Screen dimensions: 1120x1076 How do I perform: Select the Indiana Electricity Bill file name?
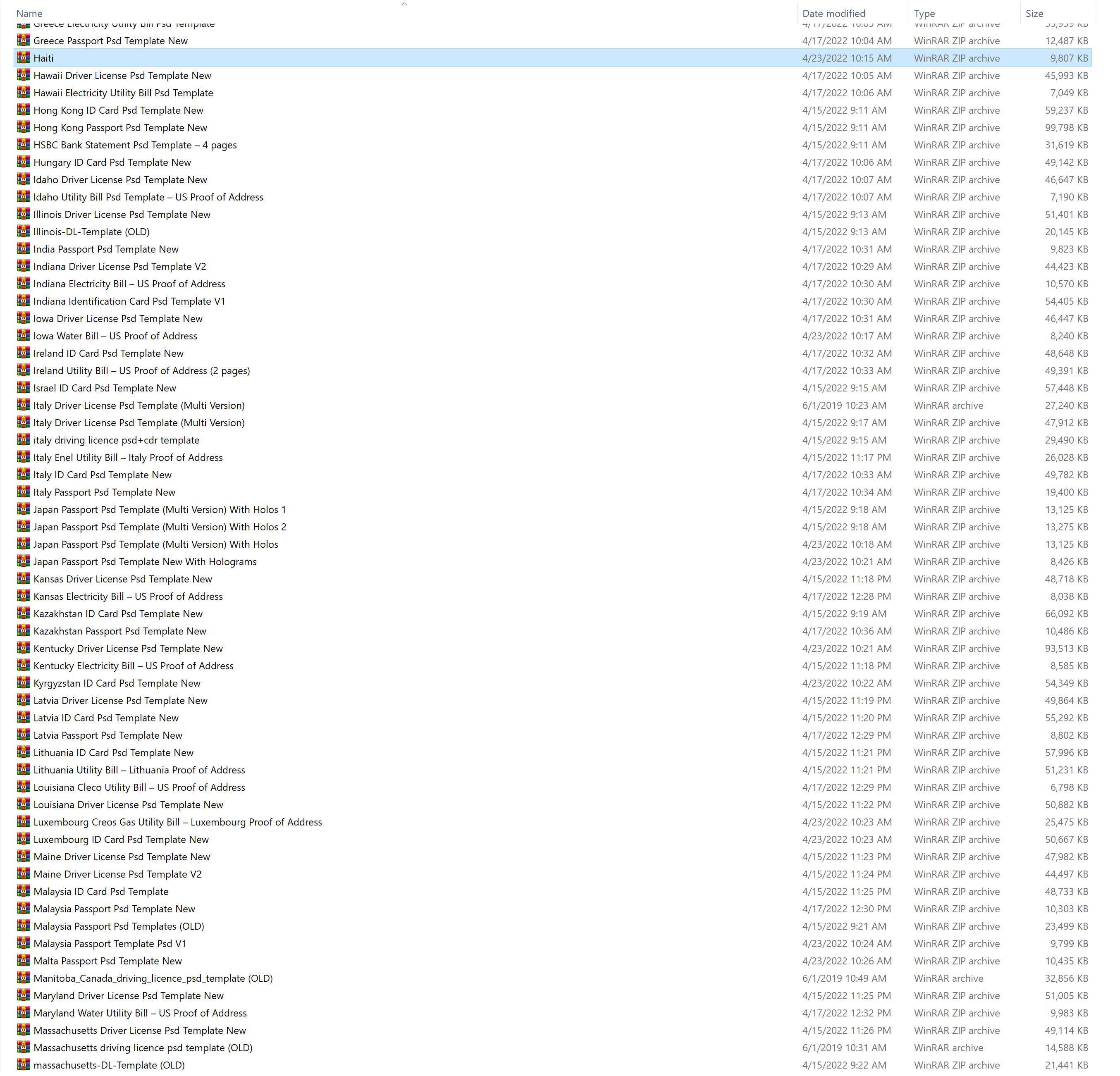coord(129,284)
